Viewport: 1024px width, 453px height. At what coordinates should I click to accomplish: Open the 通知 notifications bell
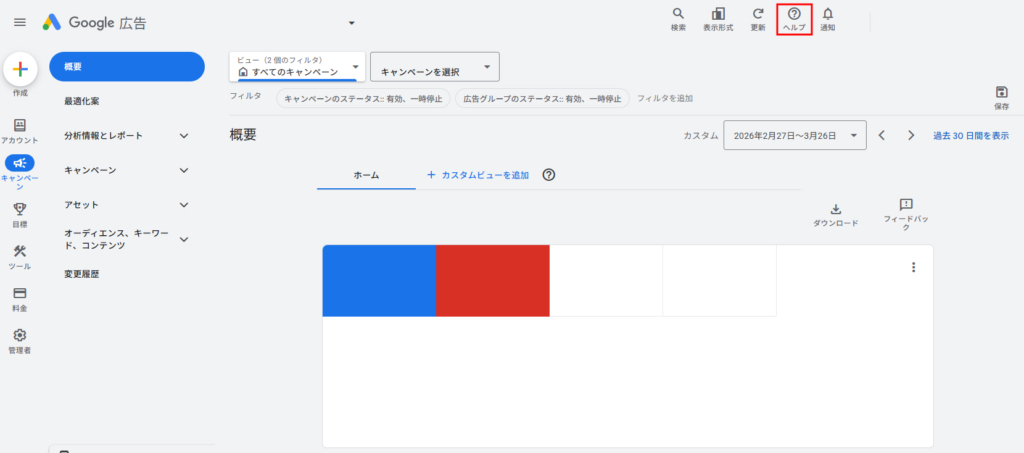tap(827, 15)
